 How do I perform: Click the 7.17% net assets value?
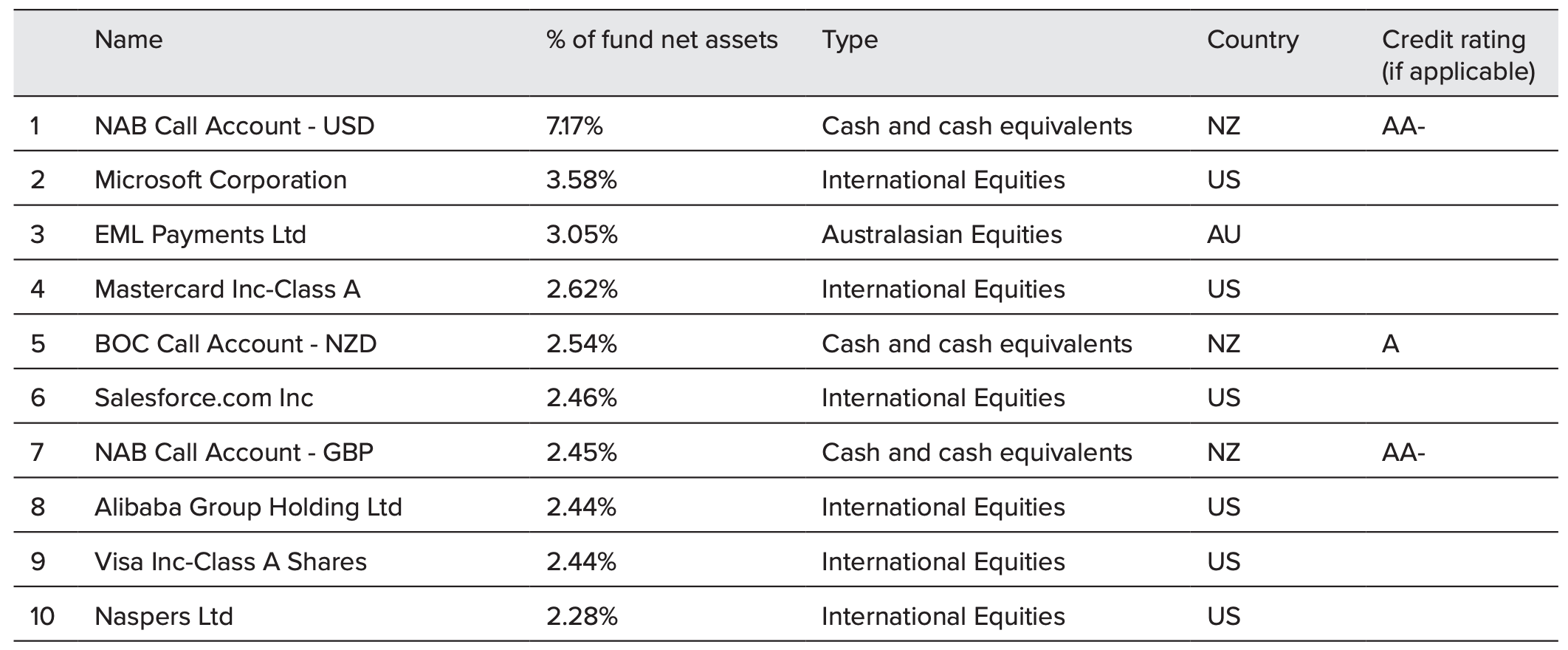[x=574, y=126]
